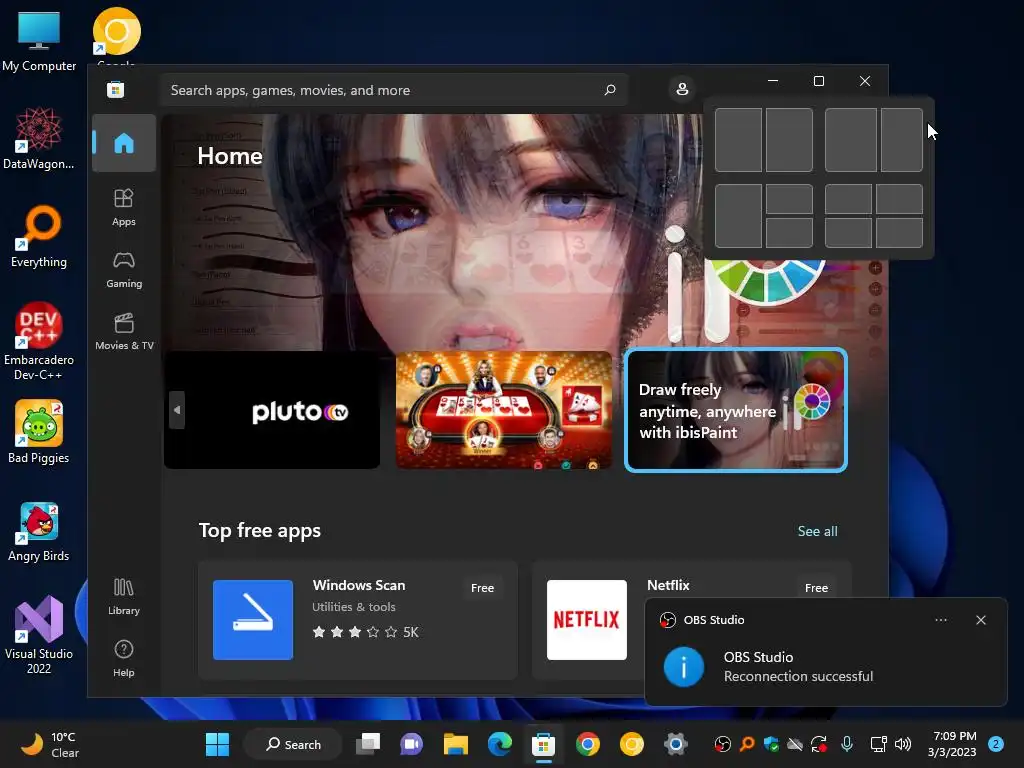Click the 5K star rating of Windows Scan
Image resolution: width=1024 pixels, height=768 pixels.
click(365, 632)
